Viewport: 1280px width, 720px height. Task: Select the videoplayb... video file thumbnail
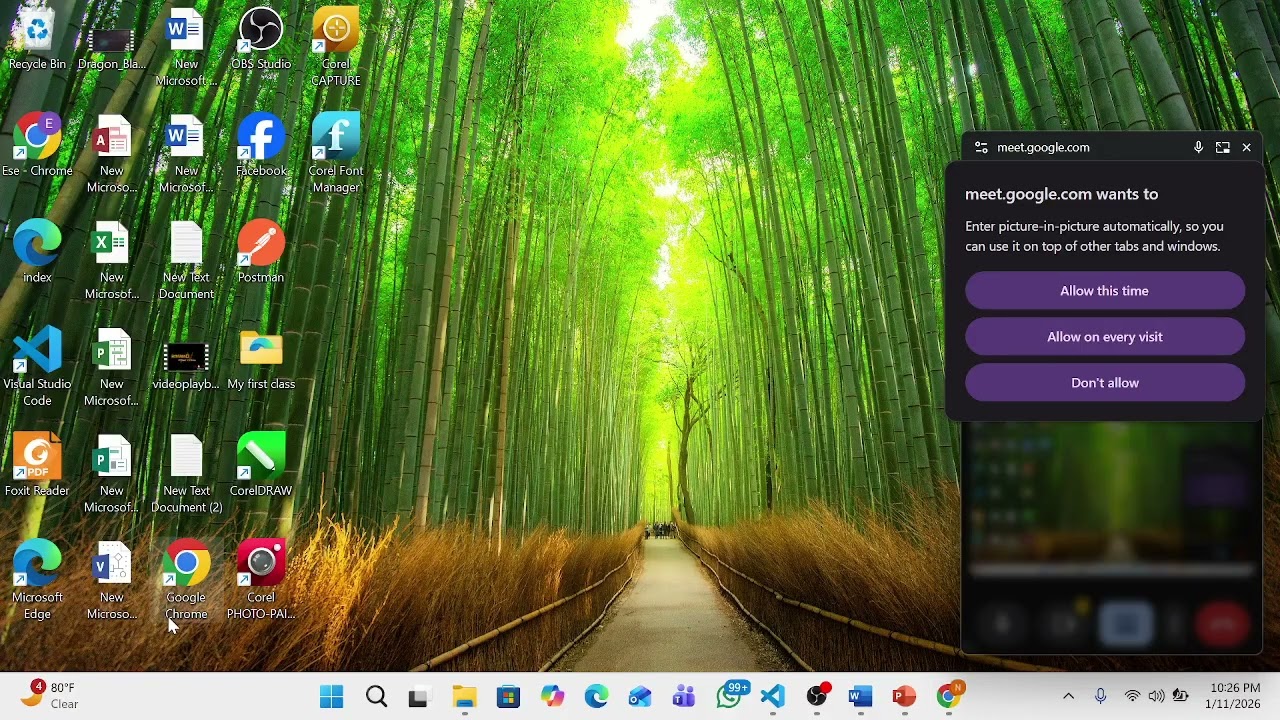click(x=186, y=365)
